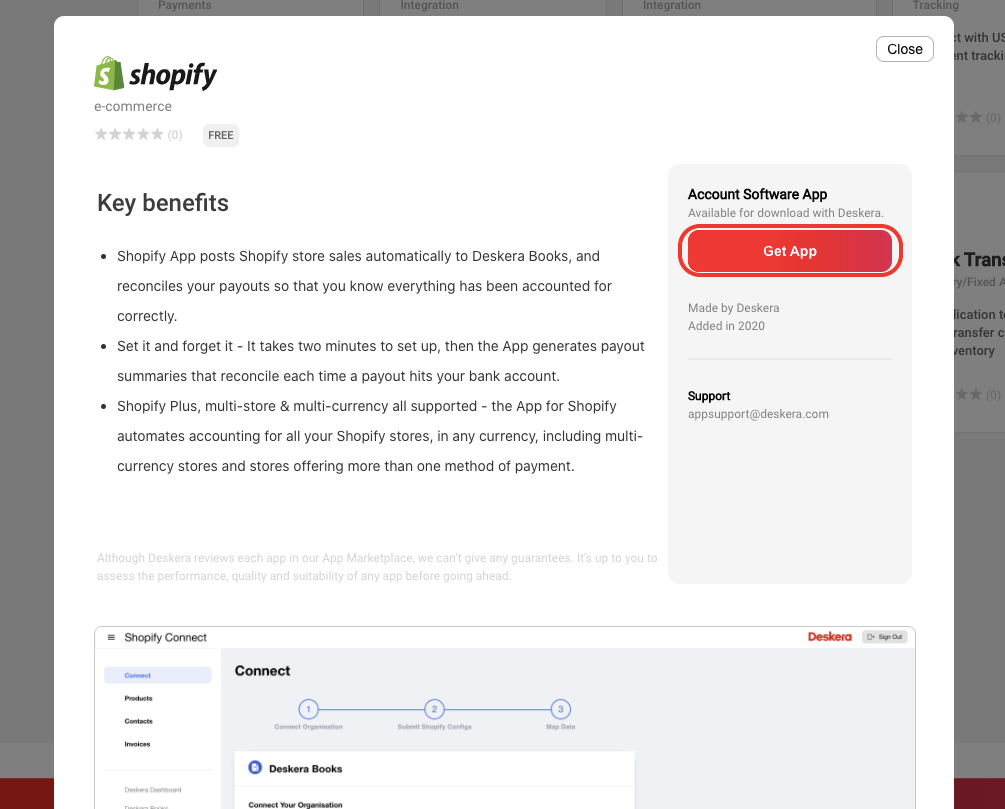Open the Products sidebar item

[x=138, y=698]
